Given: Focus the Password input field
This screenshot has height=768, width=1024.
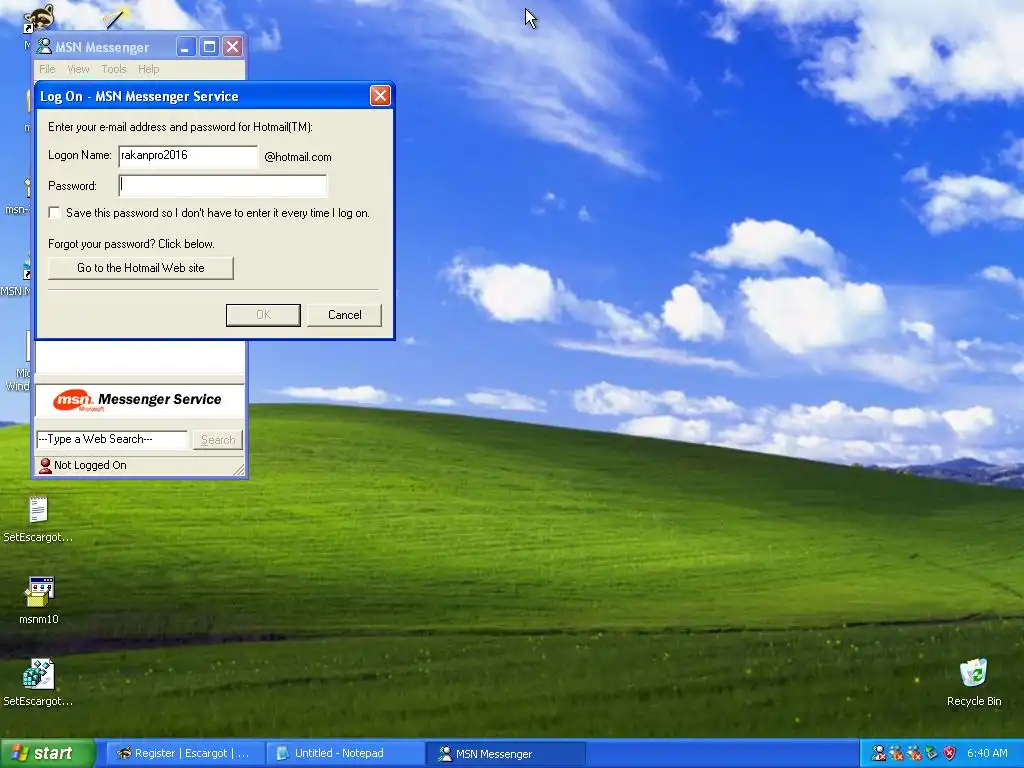Looking at the screenshot, I should (x=223, y=185).
